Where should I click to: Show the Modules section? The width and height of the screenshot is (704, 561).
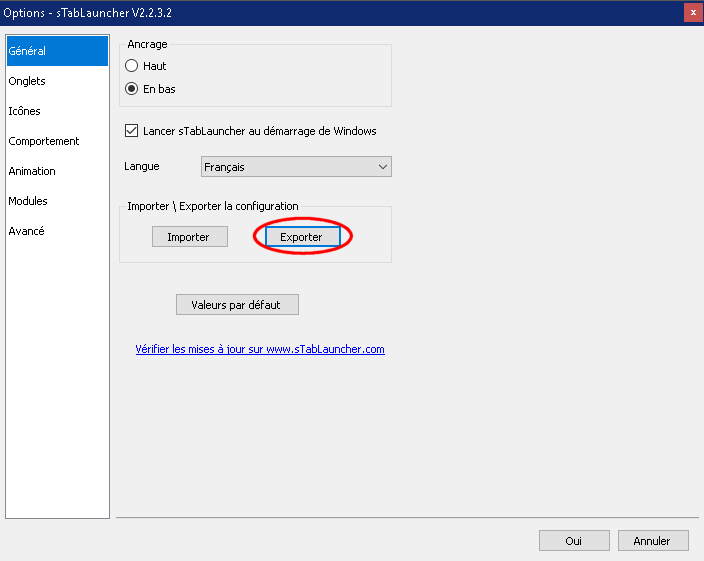[x=57, y=201]
